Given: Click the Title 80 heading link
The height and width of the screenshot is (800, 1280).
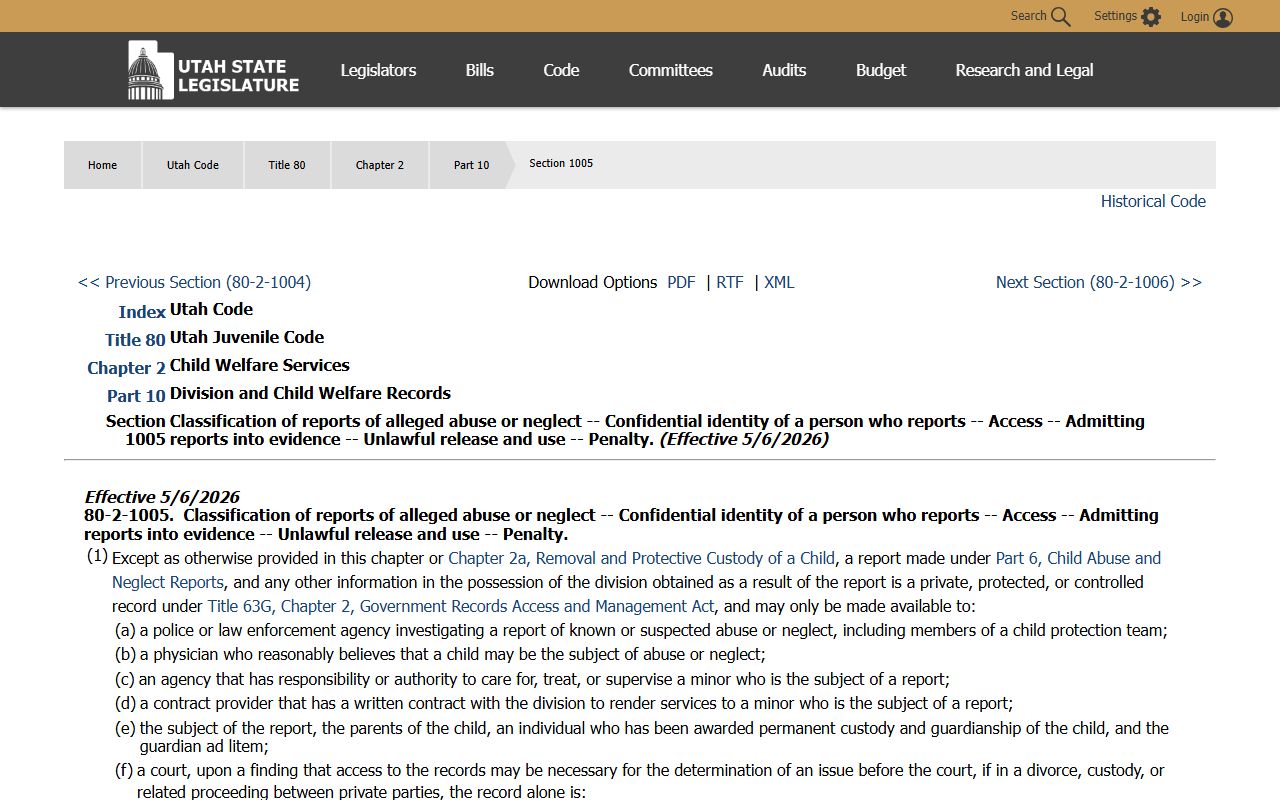Looking at the screenshot, I should pos(135,340).
